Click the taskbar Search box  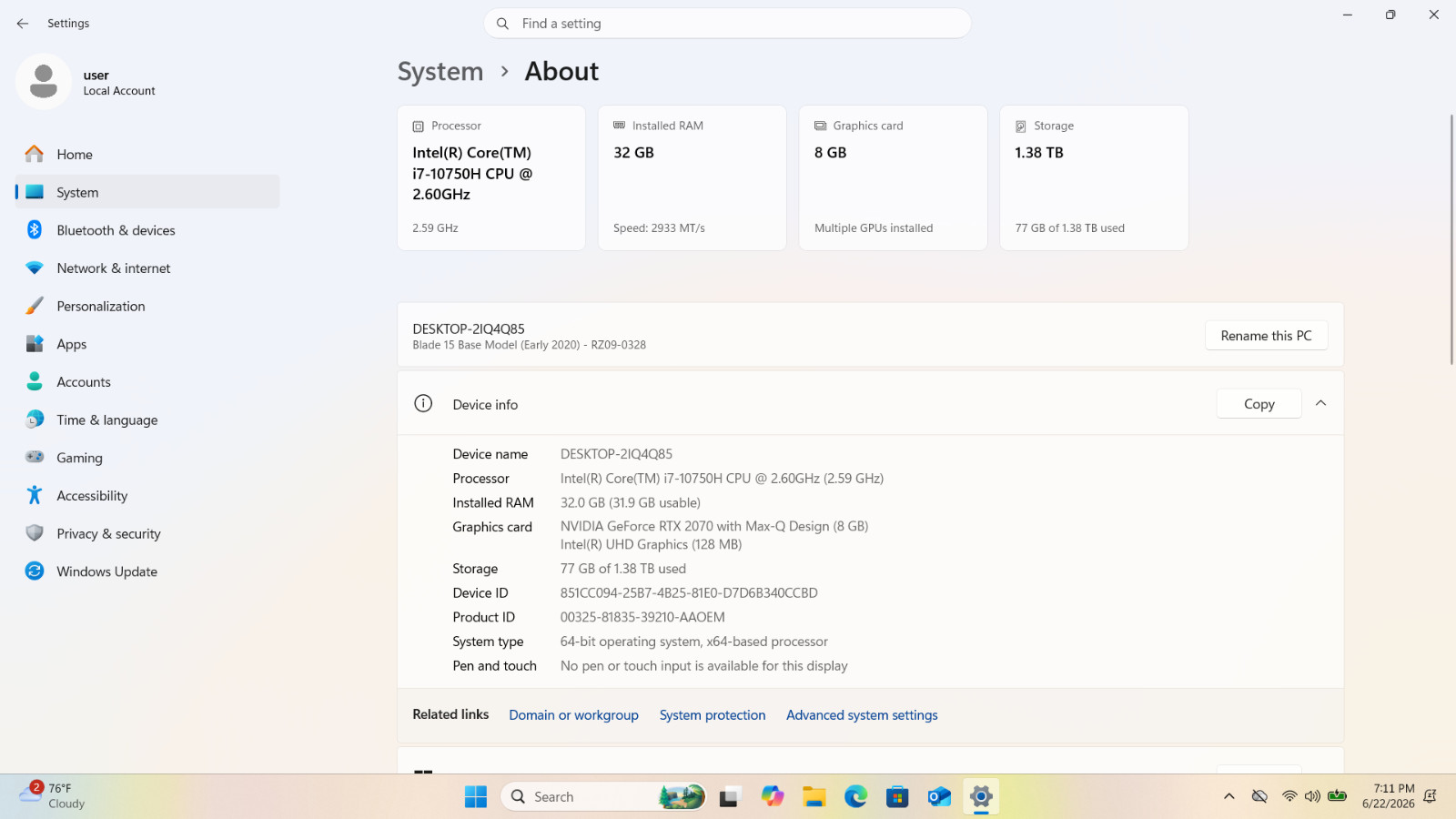603,797
